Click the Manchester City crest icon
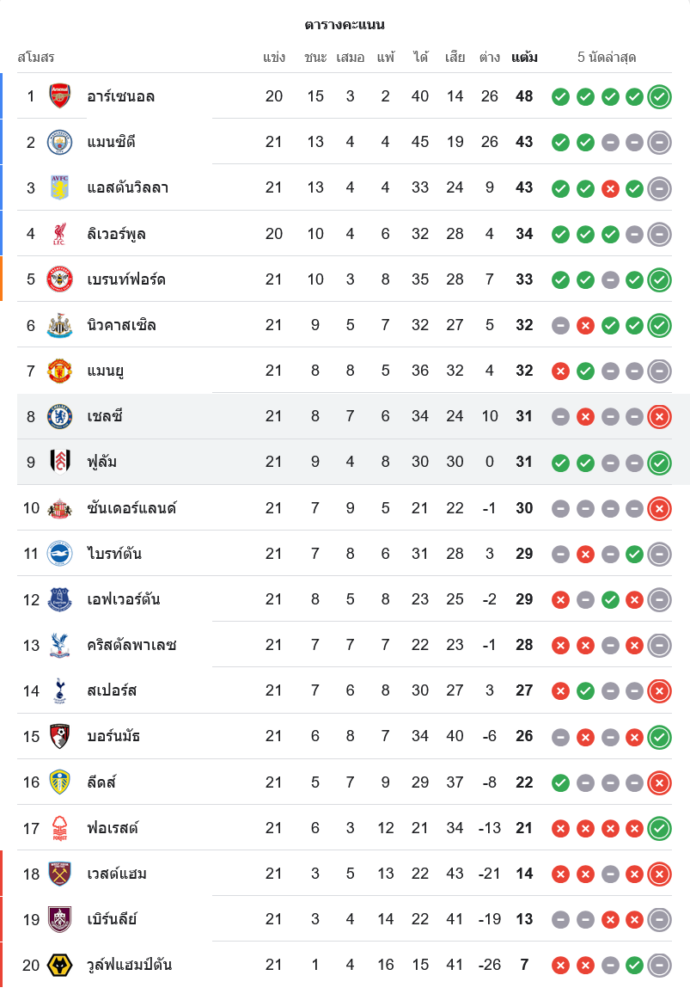Screen dimensions: 690x1000 (60, 142)
